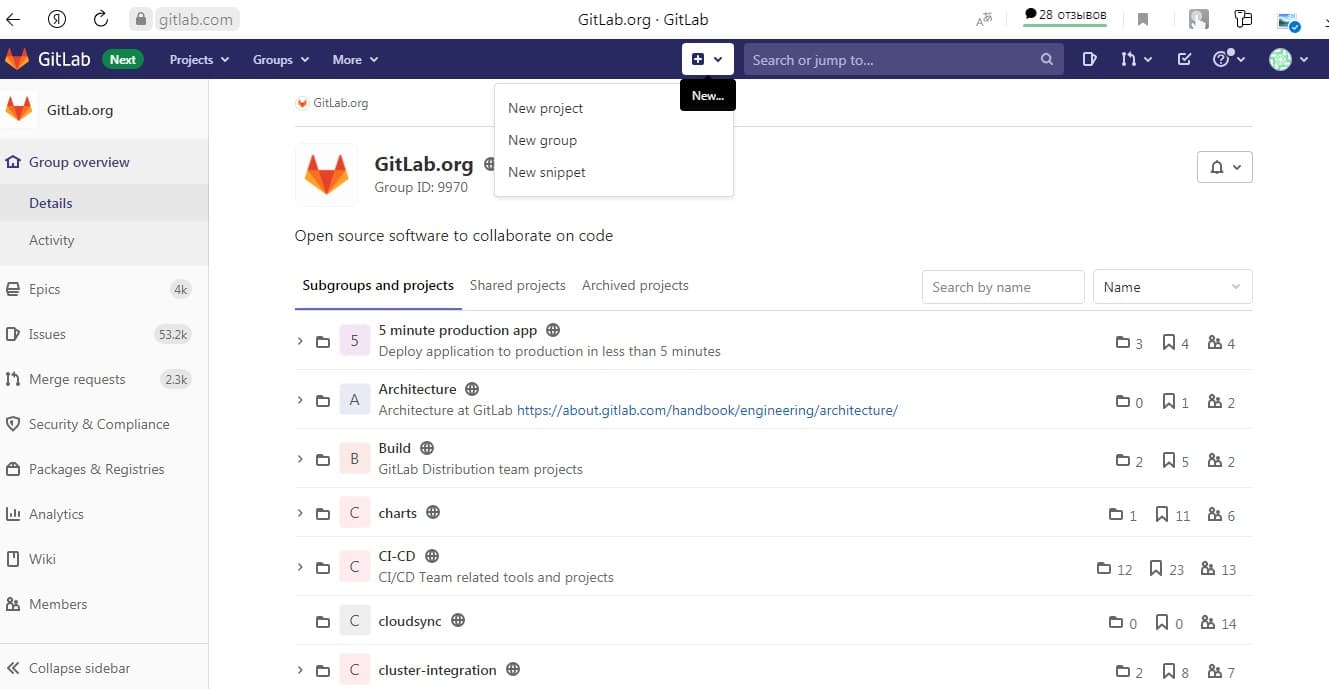The height and width of the screenshot is (689, 1329).
Task: Click the search magnifier icon
Action: [x=1046, y=60]
